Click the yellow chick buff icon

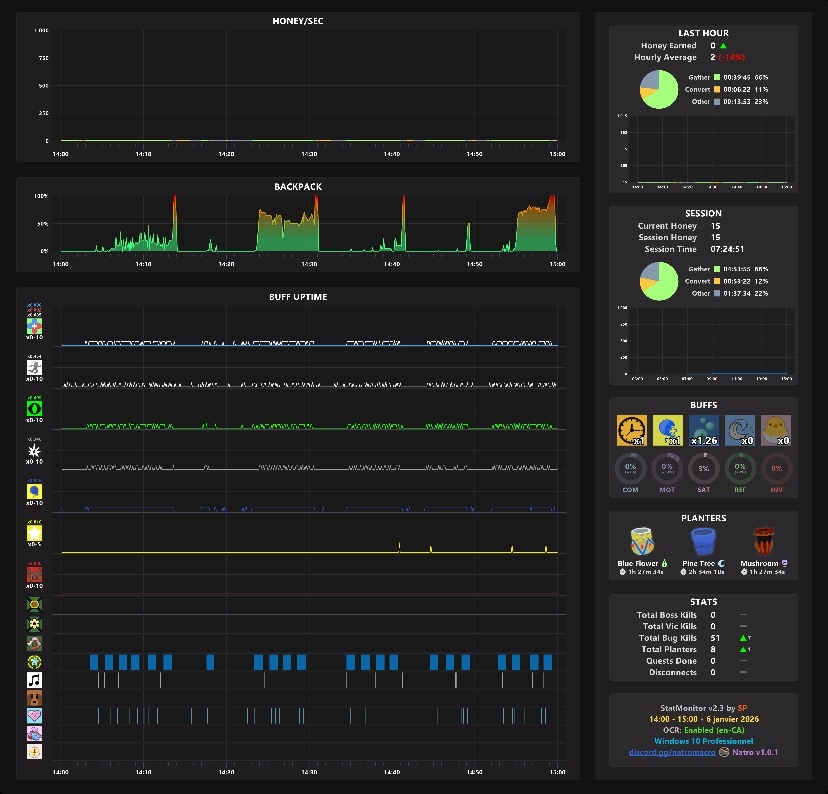(x=776, y=430)
